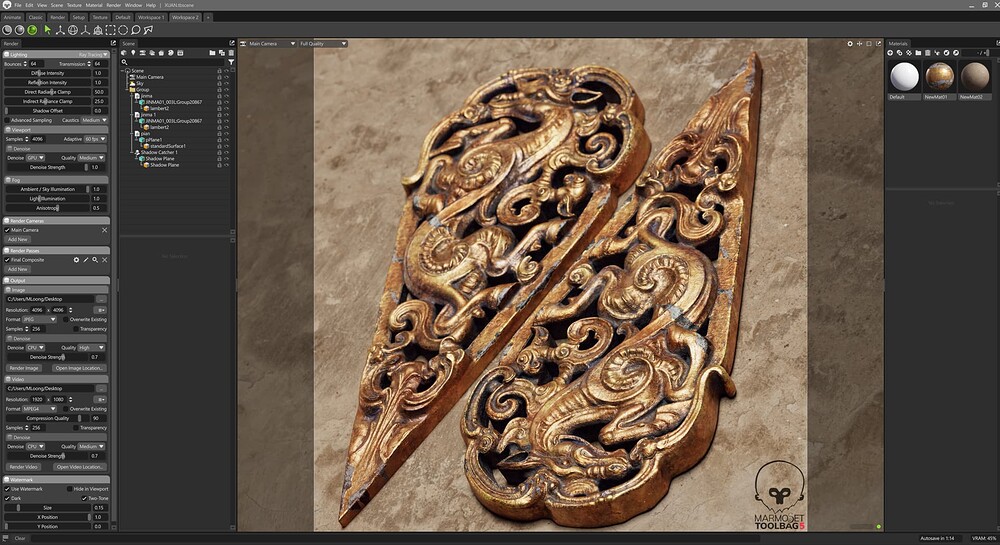Open the Render menu
This screenshot has width=1000, height=545.
114,5
